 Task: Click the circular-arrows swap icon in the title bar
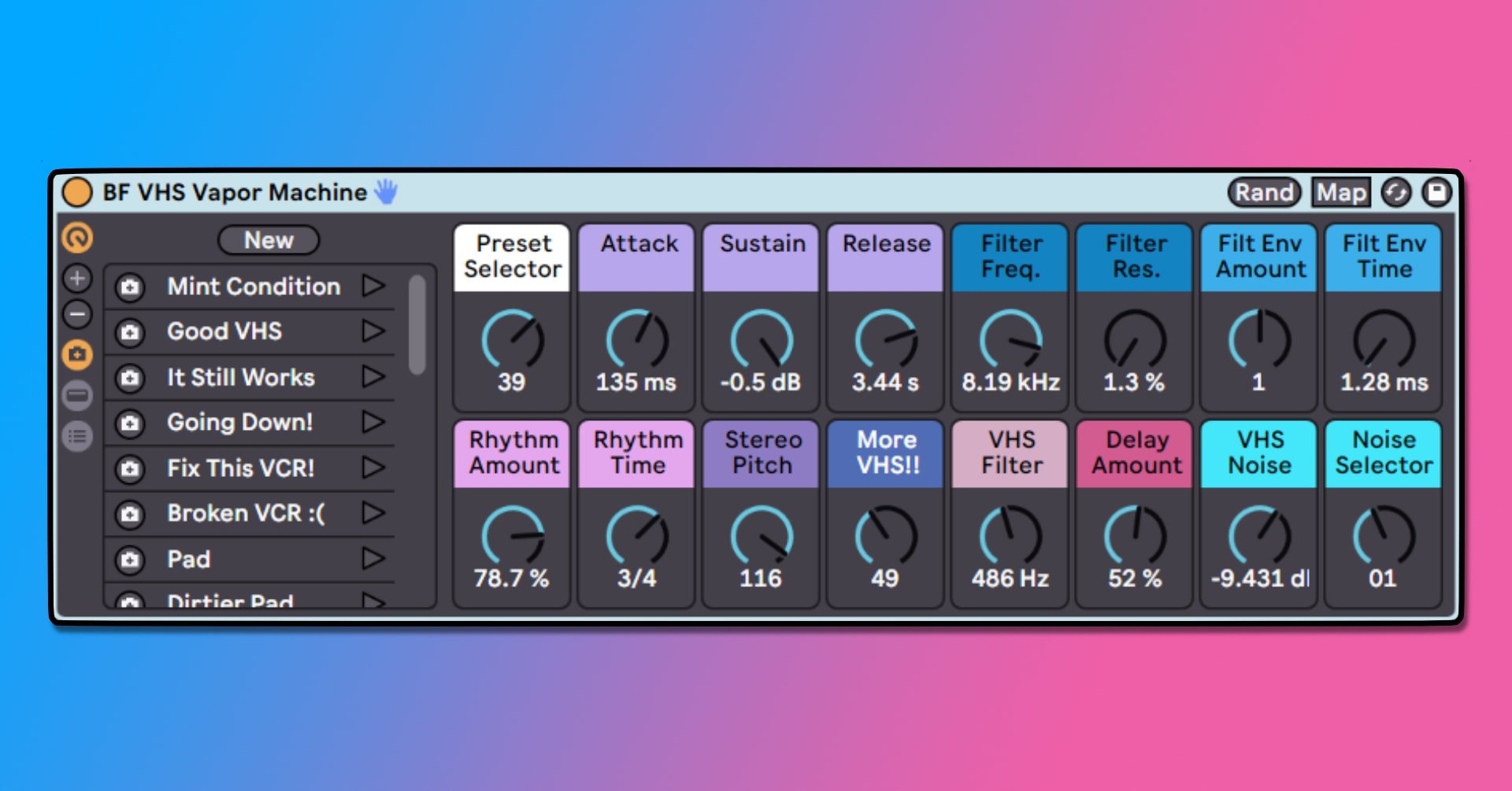tap(1396, 192)
